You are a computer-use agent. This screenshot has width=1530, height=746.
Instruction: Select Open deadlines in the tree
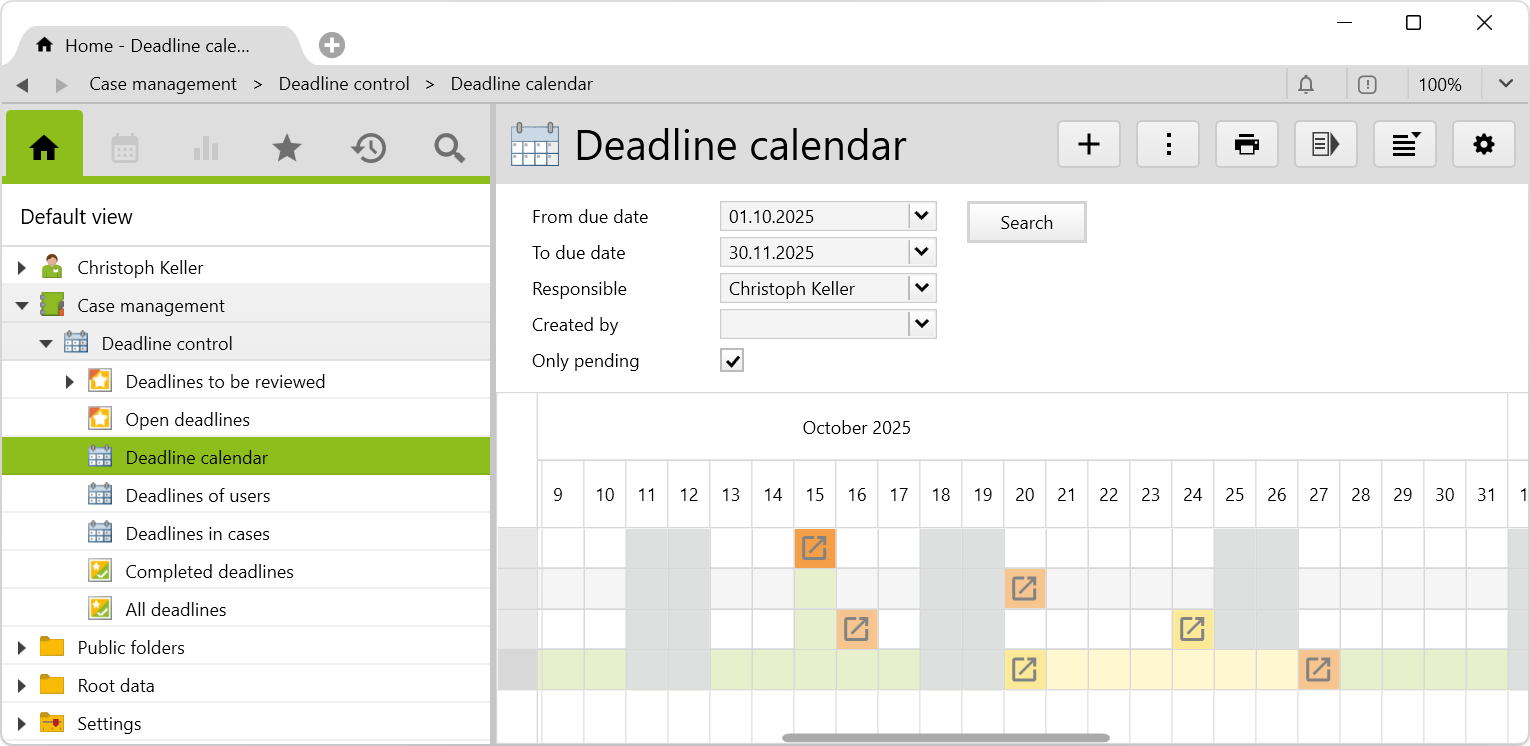tap(187, 420)
